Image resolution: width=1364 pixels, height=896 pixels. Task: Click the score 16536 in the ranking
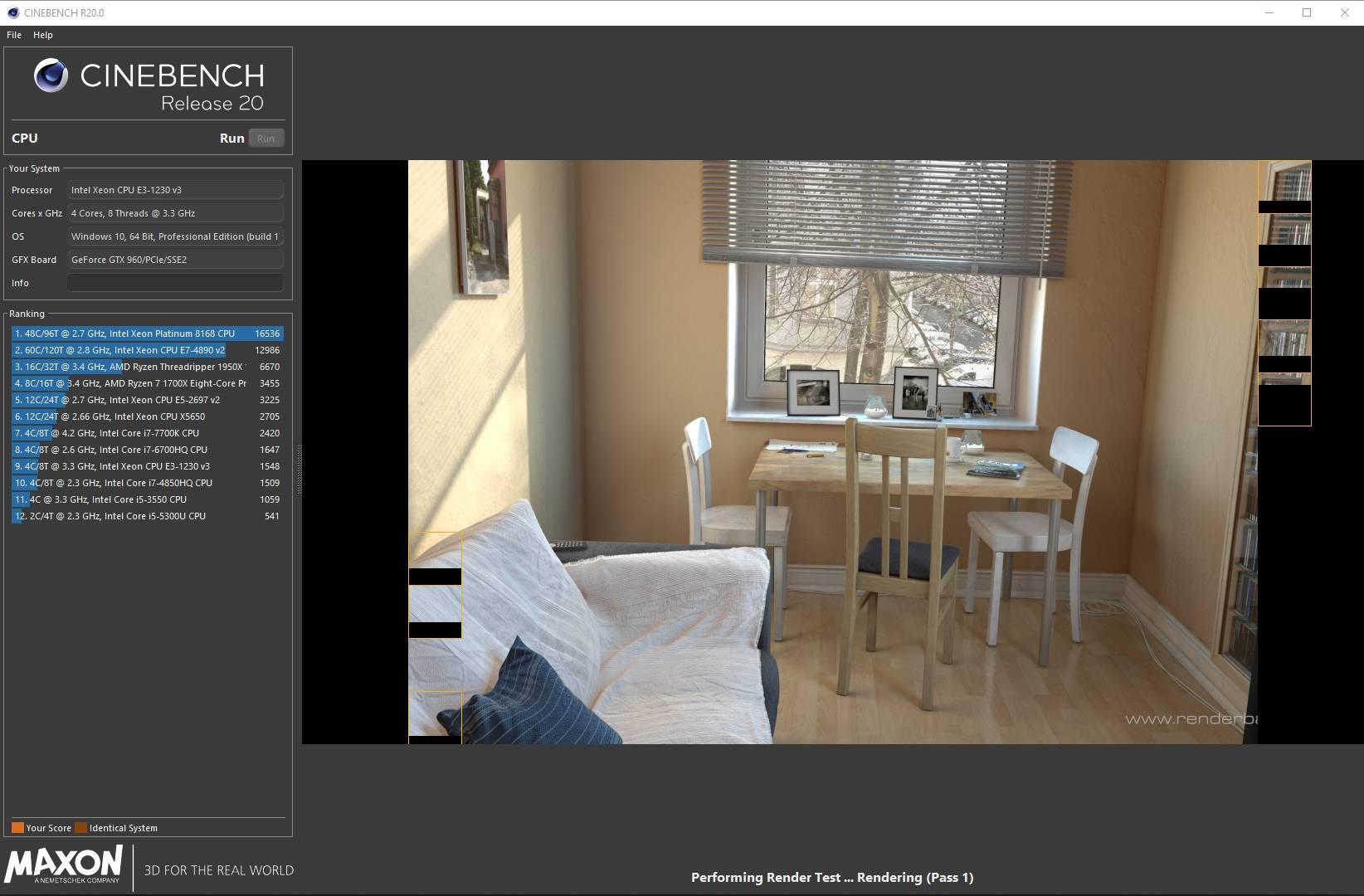click(267, 334)
